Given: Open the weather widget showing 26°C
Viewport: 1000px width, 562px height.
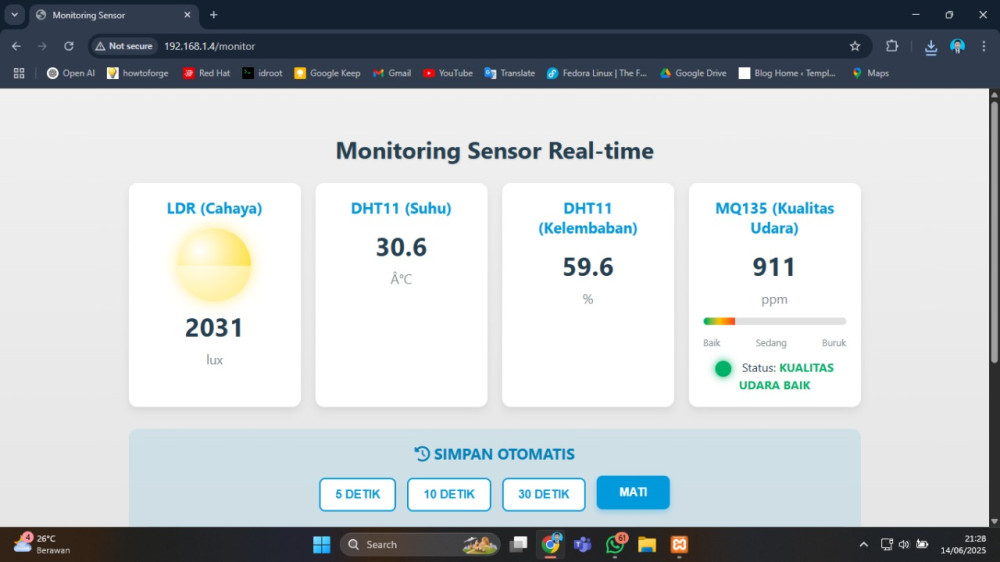Looking at the screenshot, I should click(x=42, y=544).
